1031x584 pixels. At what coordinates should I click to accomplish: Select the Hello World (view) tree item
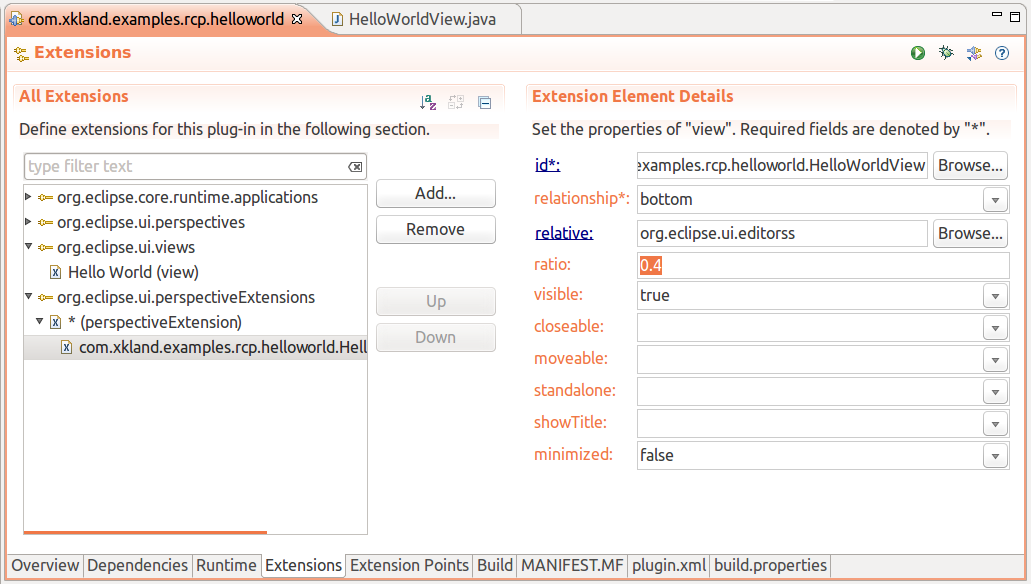(x=133, y=272)
